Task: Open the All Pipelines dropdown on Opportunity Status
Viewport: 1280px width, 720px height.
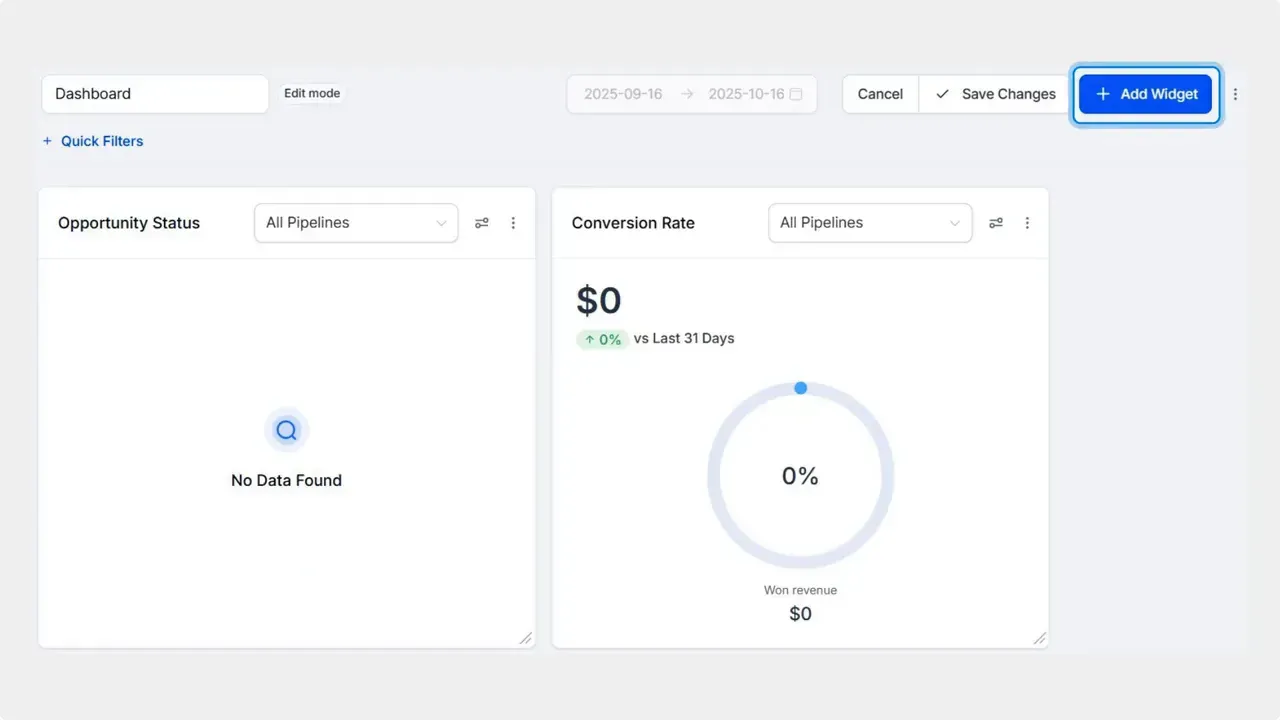Action: click(355, 222)
